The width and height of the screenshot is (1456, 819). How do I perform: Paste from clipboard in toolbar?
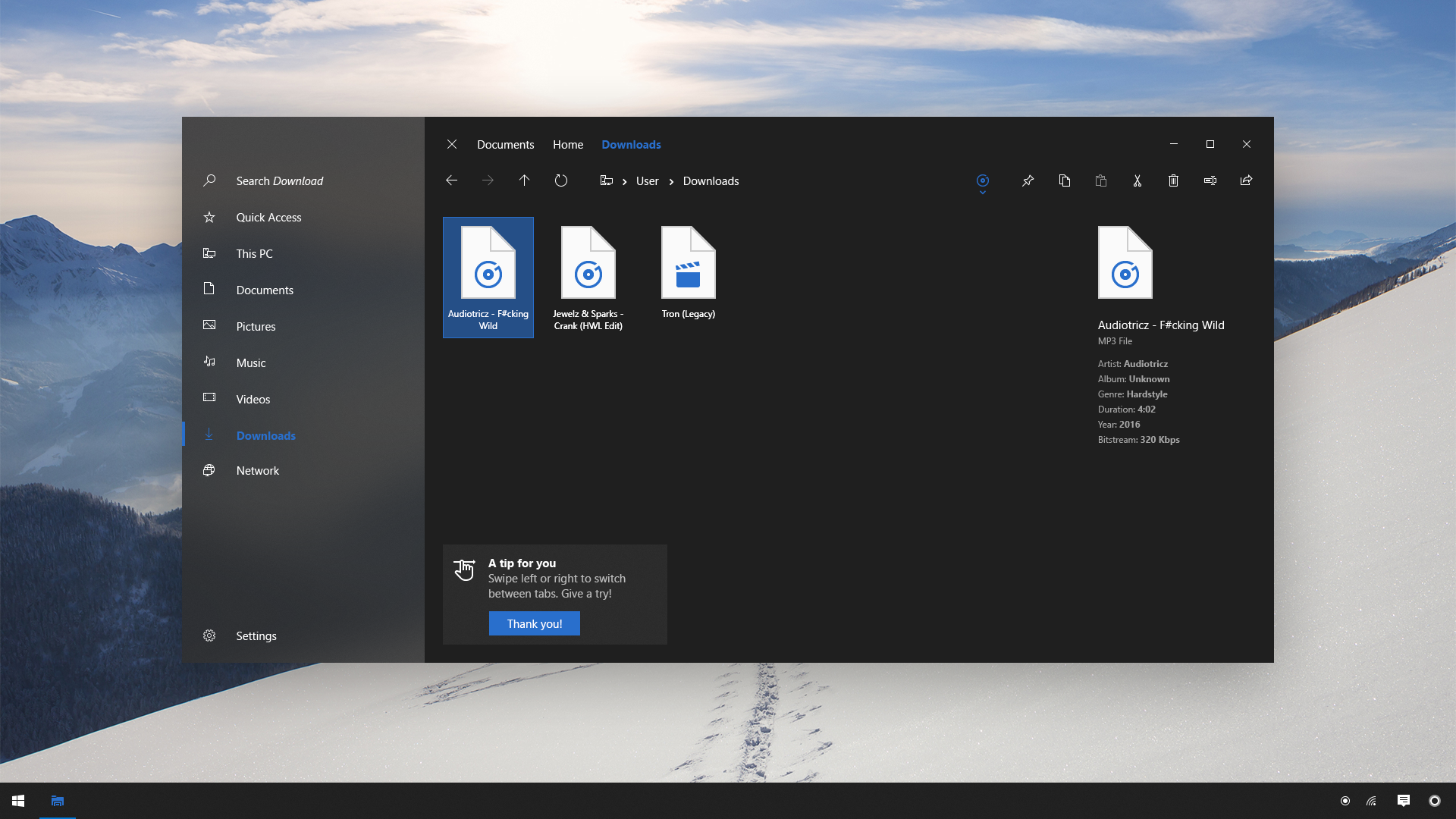pos(1101,180)
